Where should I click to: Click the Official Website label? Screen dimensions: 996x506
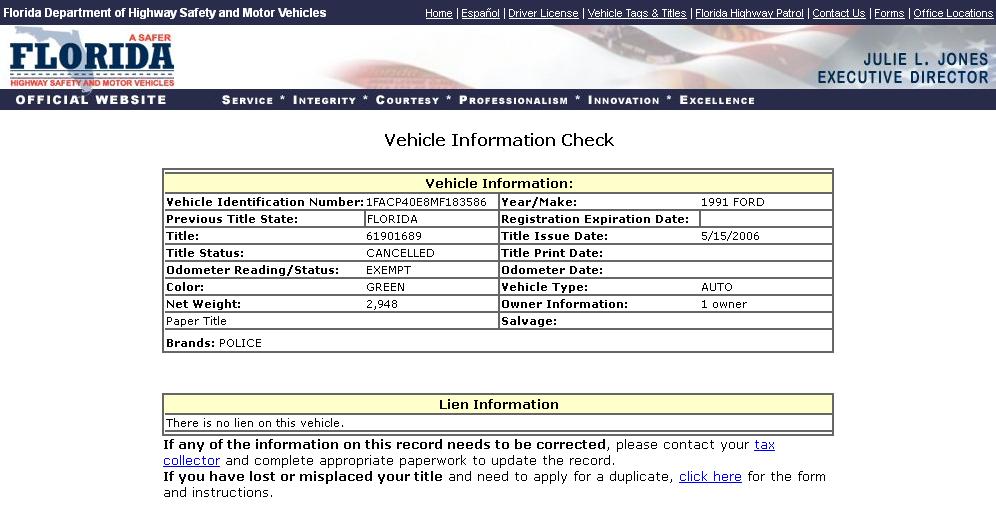point(91,100)
